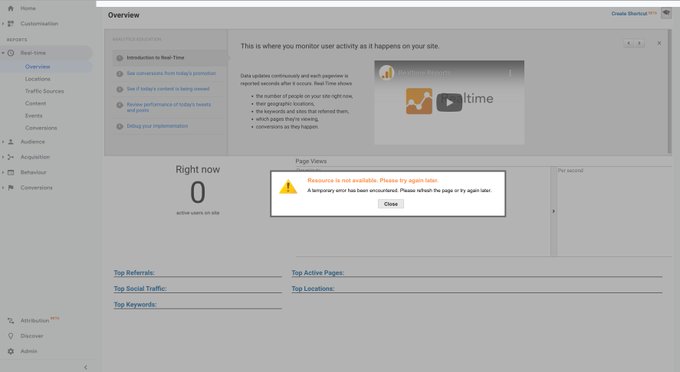Go to next education card arrow
Image resolution: width=680 pixels, height=372 pixels.
coord(639,43)
